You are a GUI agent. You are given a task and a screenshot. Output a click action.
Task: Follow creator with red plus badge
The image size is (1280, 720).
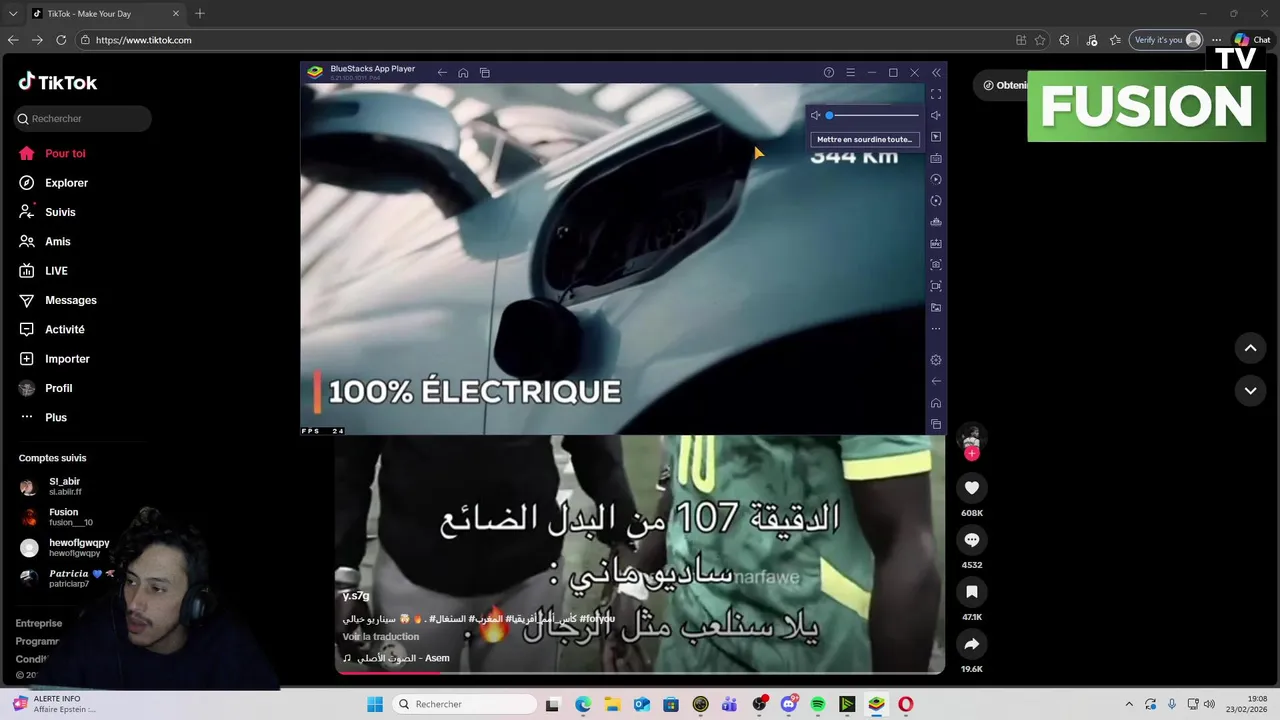(971, 454)
